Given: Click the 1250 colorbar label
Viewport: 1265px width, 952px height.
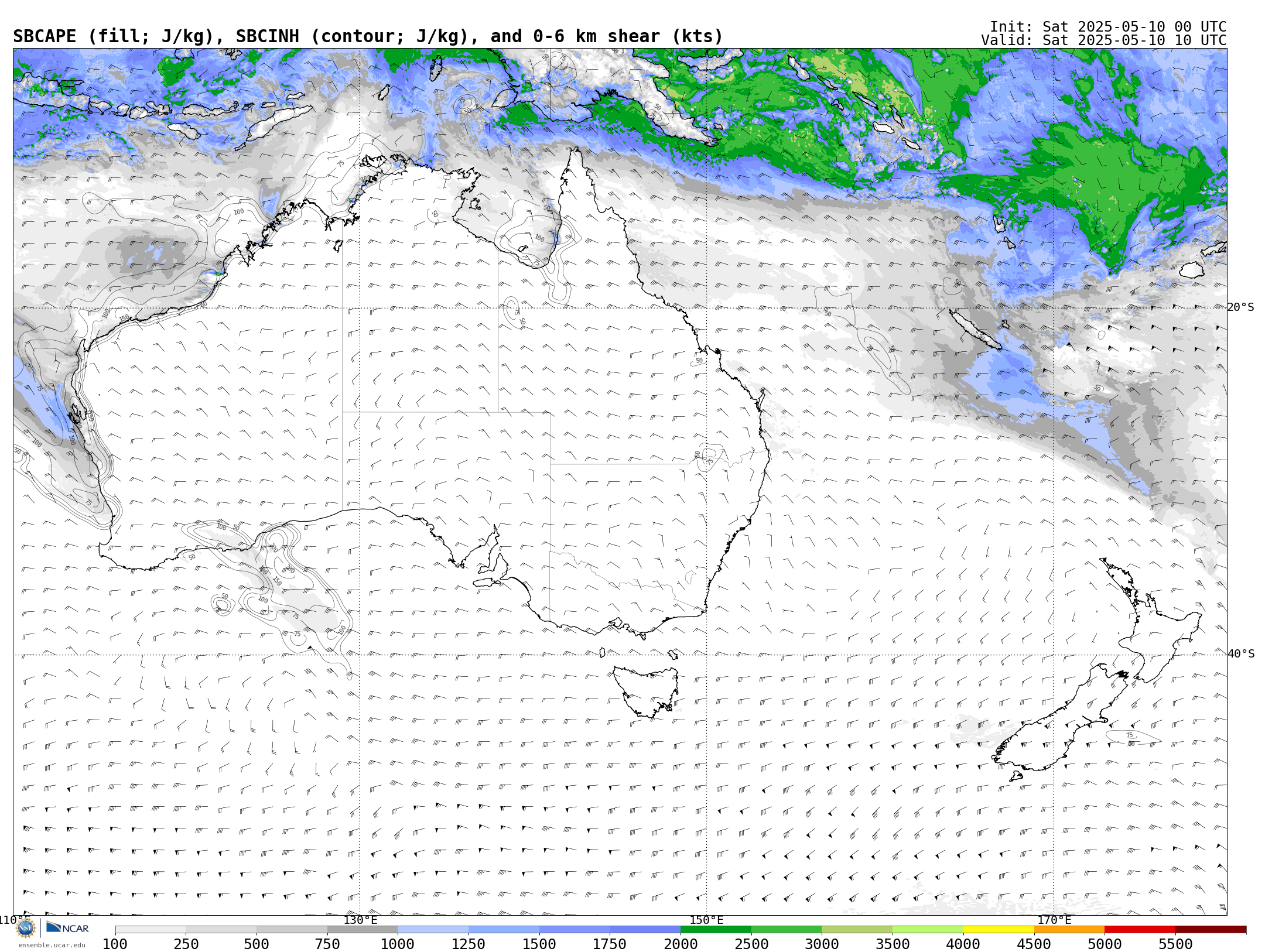Looking at the screenshot, I should coord(469,944).
